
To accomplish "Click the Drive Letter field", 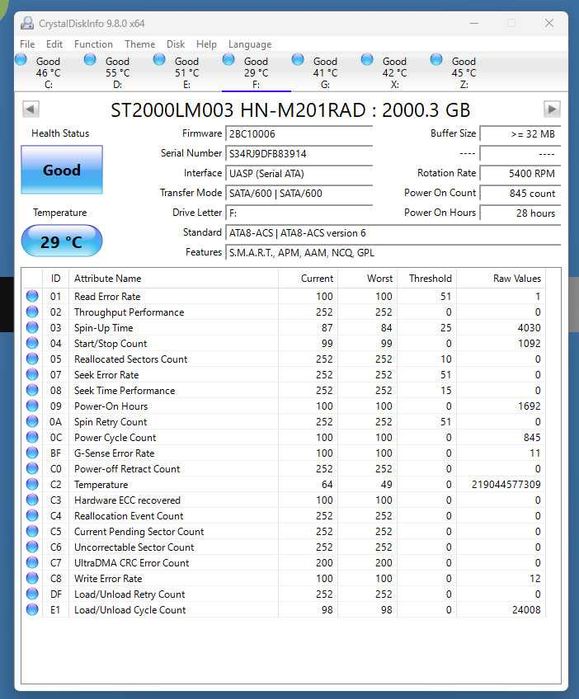I will 299,213.
